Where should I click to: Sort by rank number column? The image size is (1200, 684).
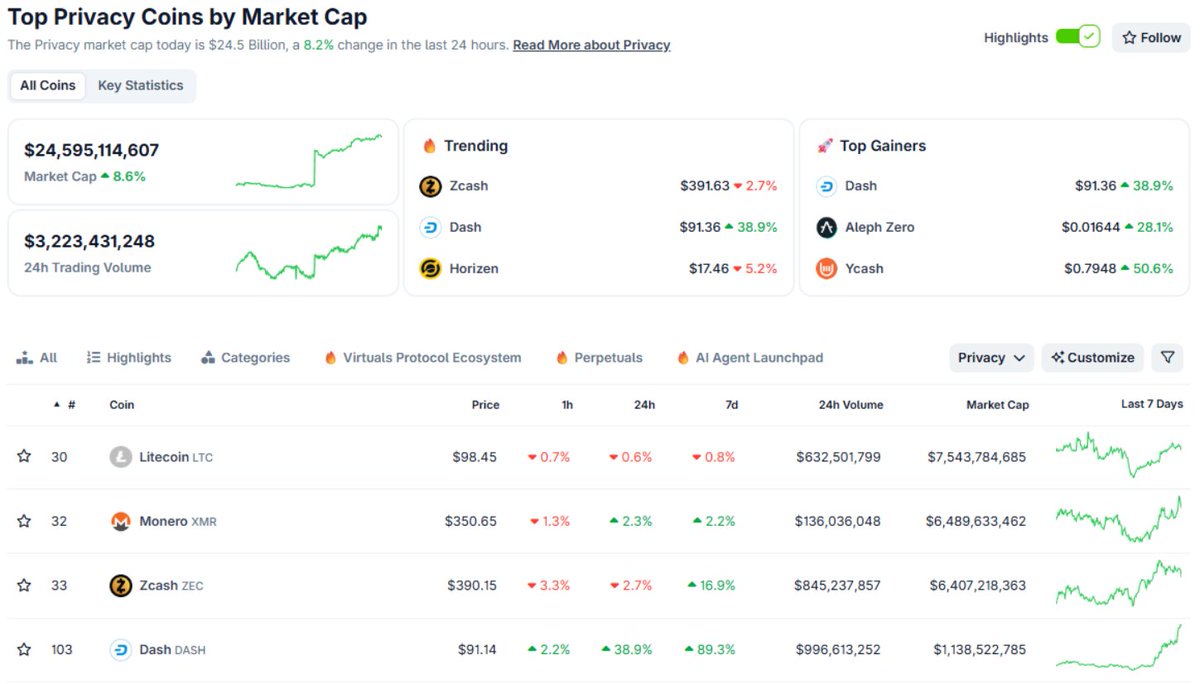coord(64,405)
